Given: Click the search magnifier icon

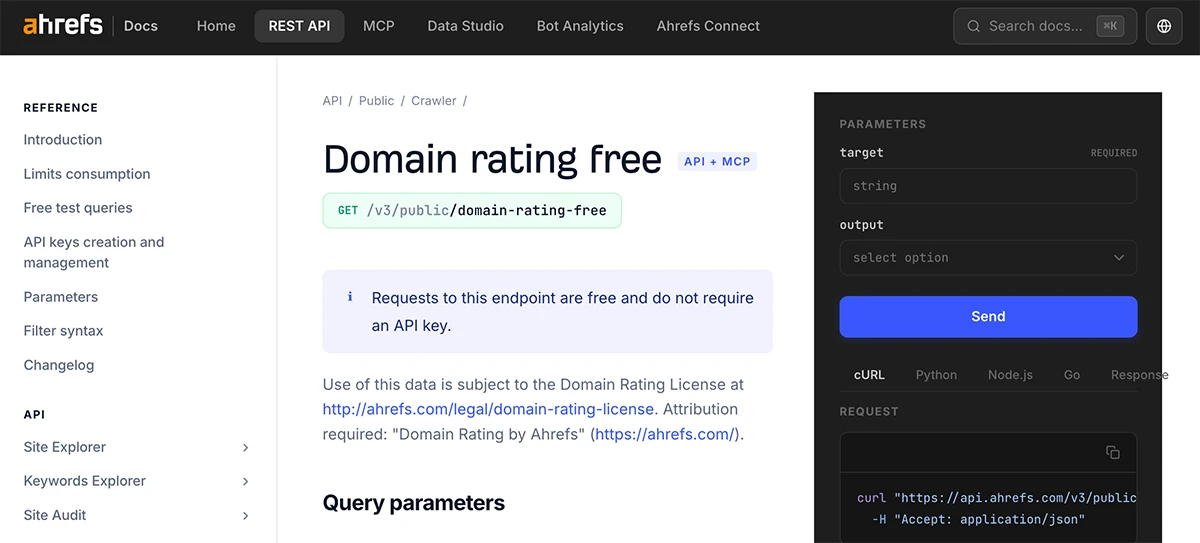Looking at the screenshot, I should pyautogui.click(x=973, y=26).
